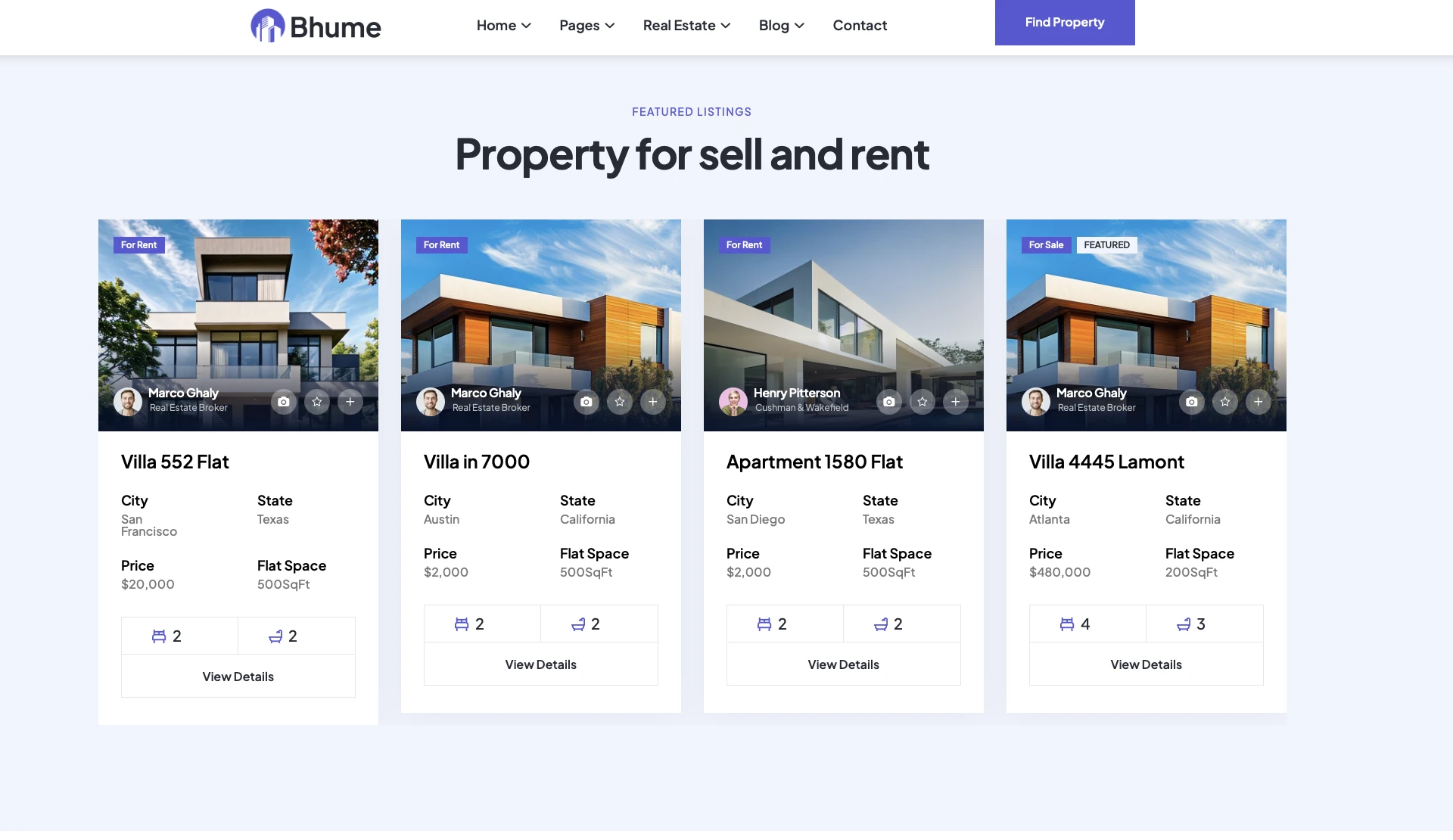Go to the Contact page
The height and width of the screenshot is (840, 1453).
(860, 26)
